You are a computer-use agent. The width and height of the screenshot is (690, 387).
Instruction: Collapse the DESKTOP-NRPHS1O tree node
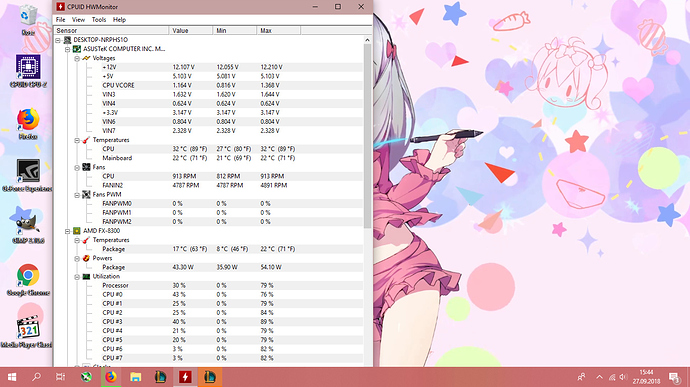pos(58,40)
